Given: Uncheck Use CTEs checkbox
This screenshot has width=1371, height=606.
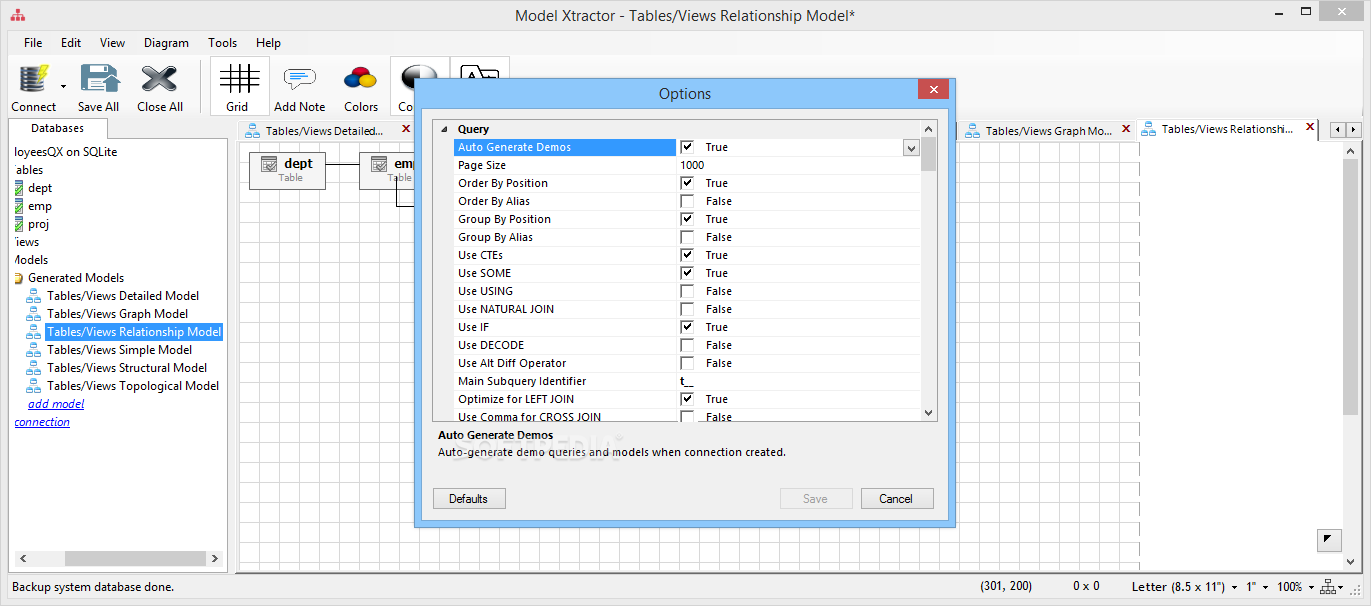Looking at the screenshot, I should [687, 255].
